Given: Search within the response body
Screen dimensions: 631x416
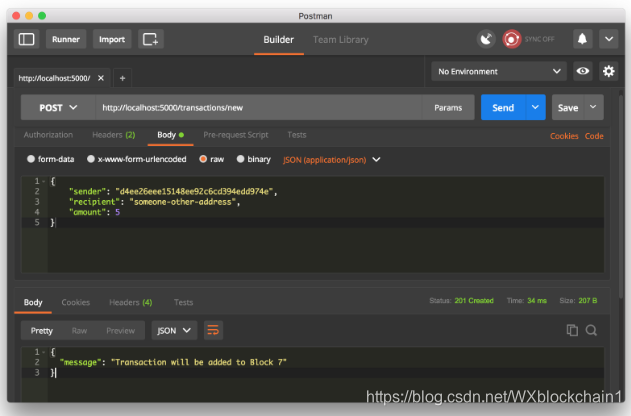Looking at the screenshot, I should tap(591, 330).
